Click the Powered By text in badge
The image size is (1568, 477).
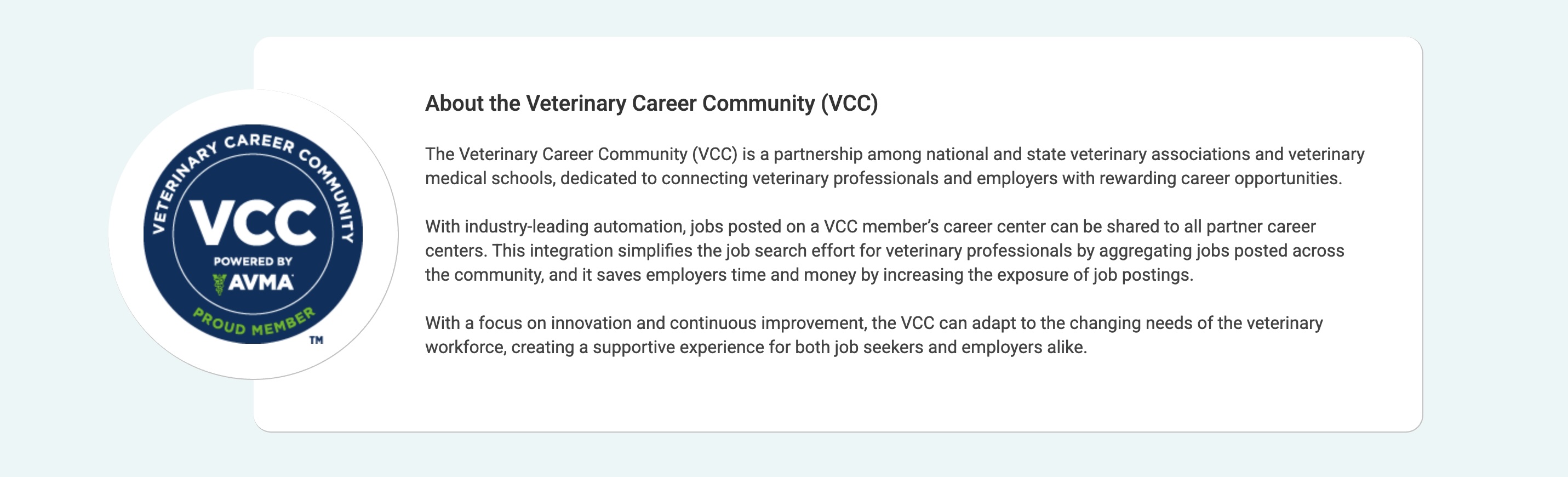253,262
